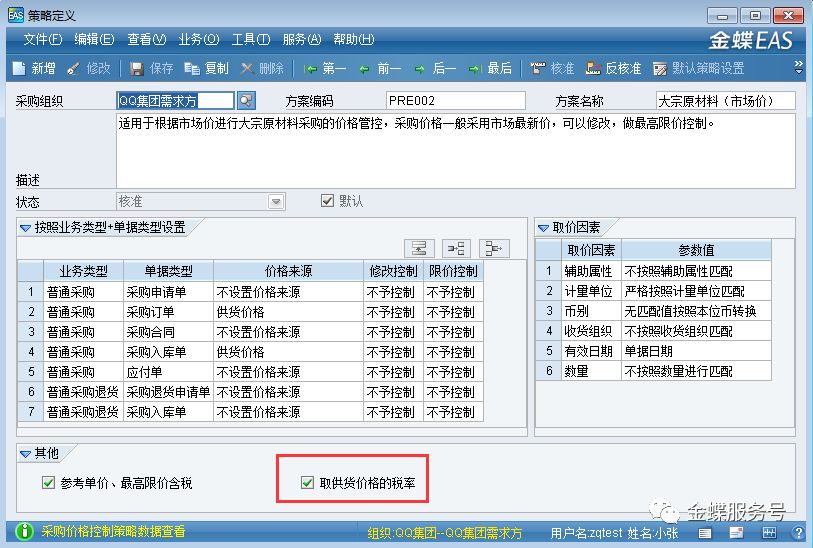Collapse 按照业务类型+单据类型设置 section
Image resolution: width=813 pixels, height=548 pixels.
pos(25,228)
